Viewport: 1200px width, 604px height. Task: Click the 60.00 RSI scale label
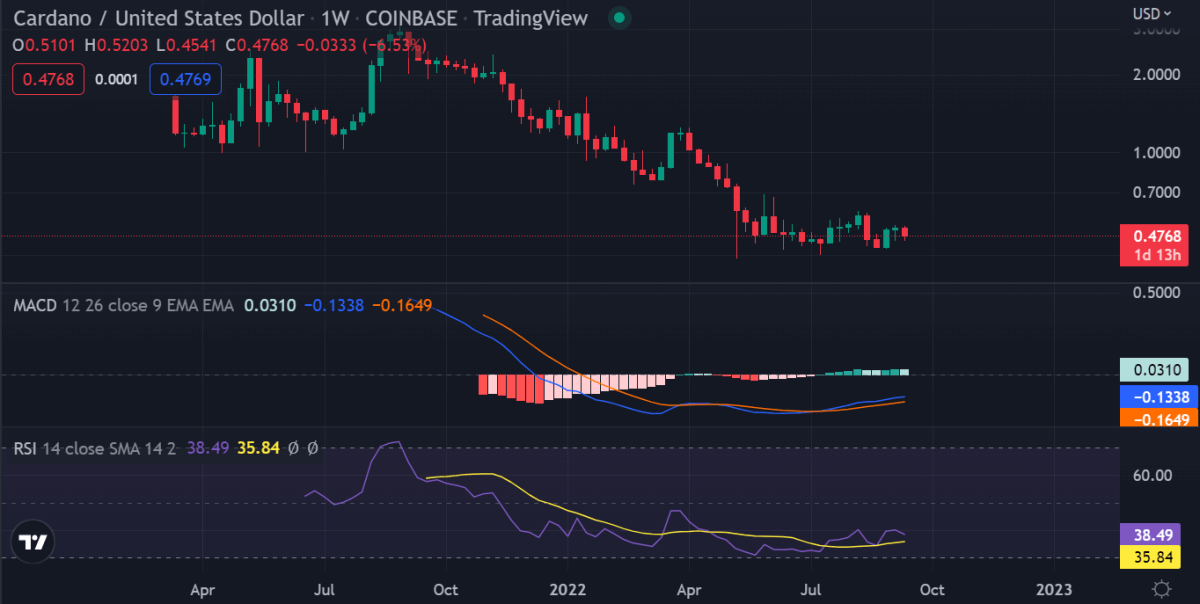pos(1153,474)
